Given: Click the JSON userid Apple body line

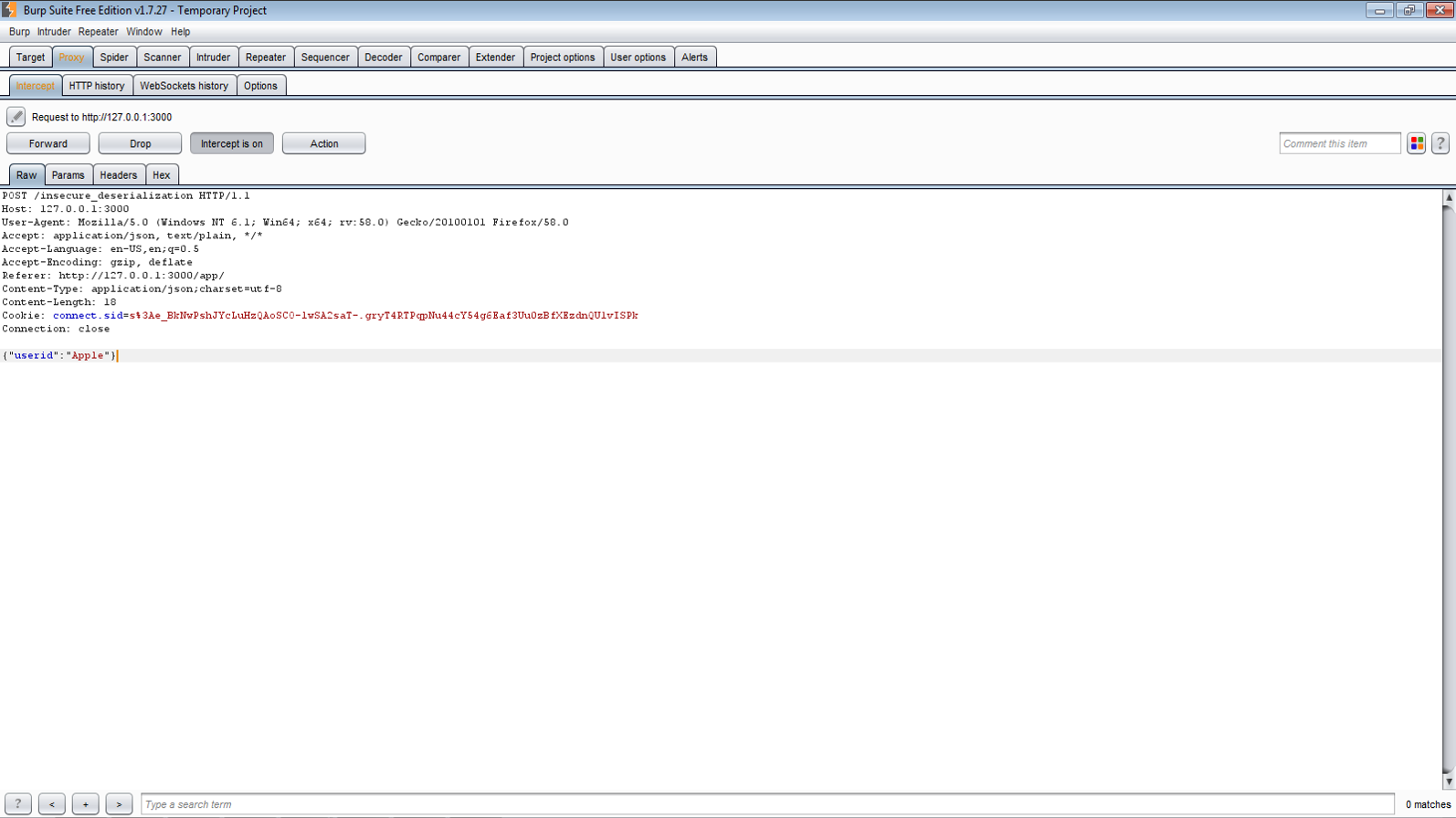Looking at the screenshot, I should (59, 355).
